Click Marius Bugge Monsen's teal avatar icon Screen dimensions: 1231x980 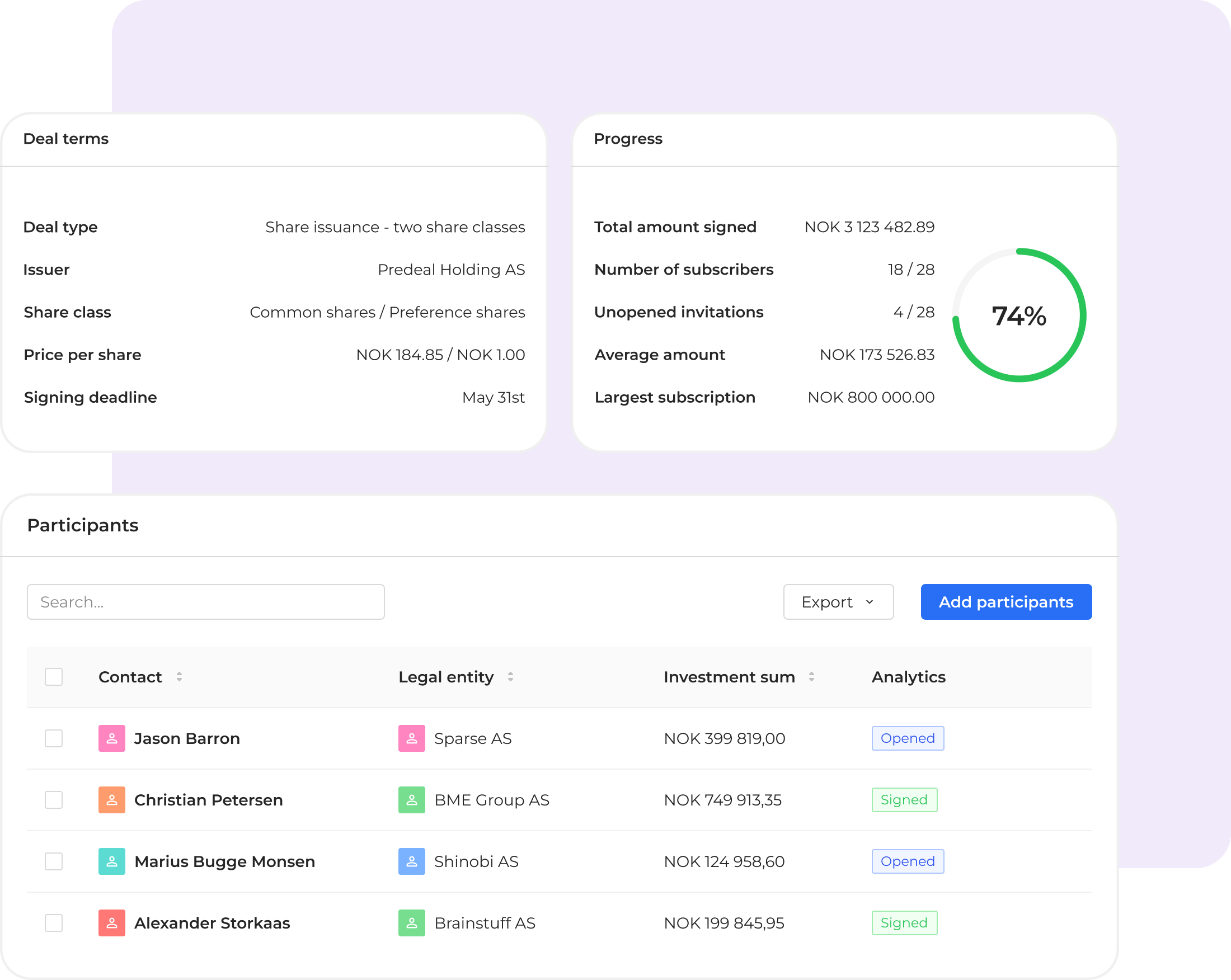[x=111, y=861]
